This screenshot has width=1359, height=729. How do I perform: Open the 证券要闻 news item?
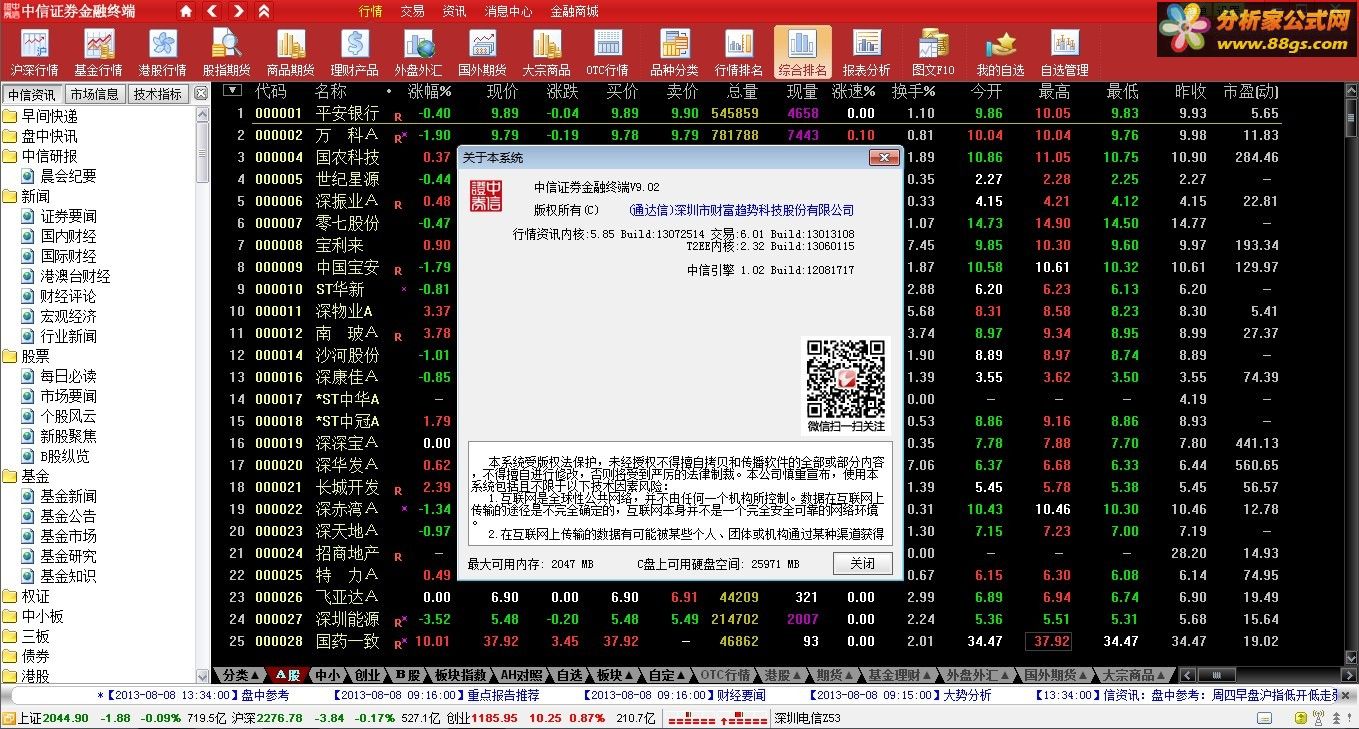point(69,216)
